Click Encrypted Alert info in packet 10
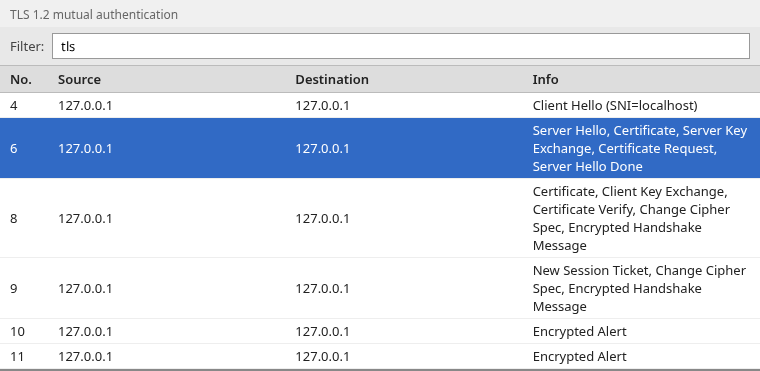This screenshot has height=371, width=760. point(579,332)
